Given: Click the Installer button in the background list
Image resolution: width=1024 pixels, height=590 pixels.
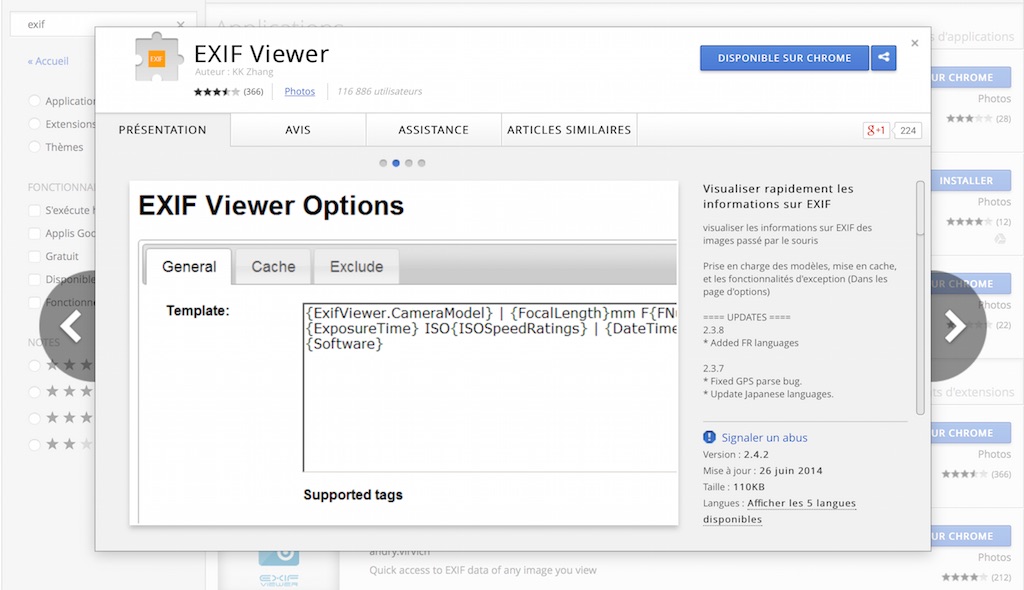Looking at the screenshot, I should pos(966,180).
